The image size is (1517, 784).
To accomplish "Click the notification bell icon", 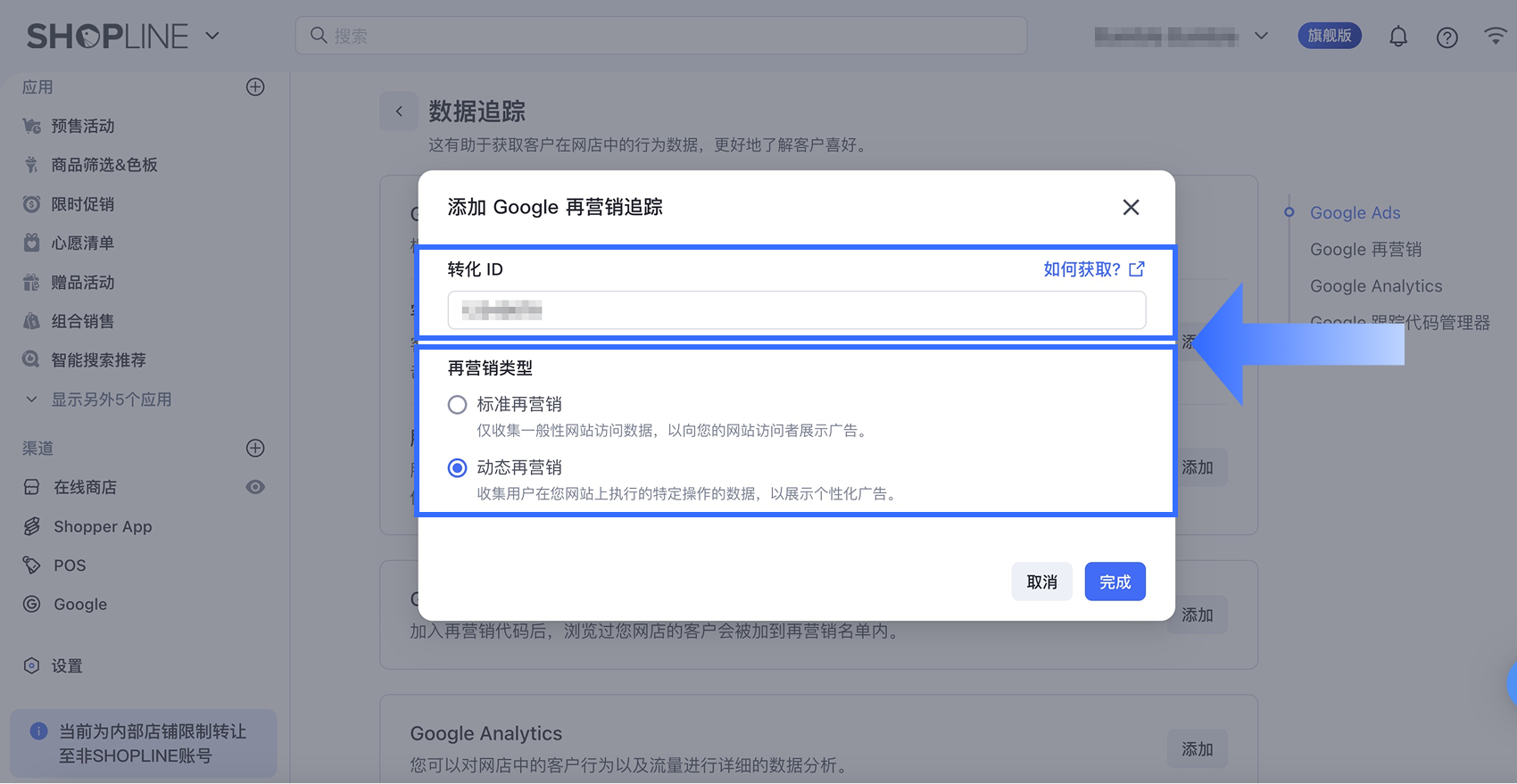I will click(x=1398, y=37).
